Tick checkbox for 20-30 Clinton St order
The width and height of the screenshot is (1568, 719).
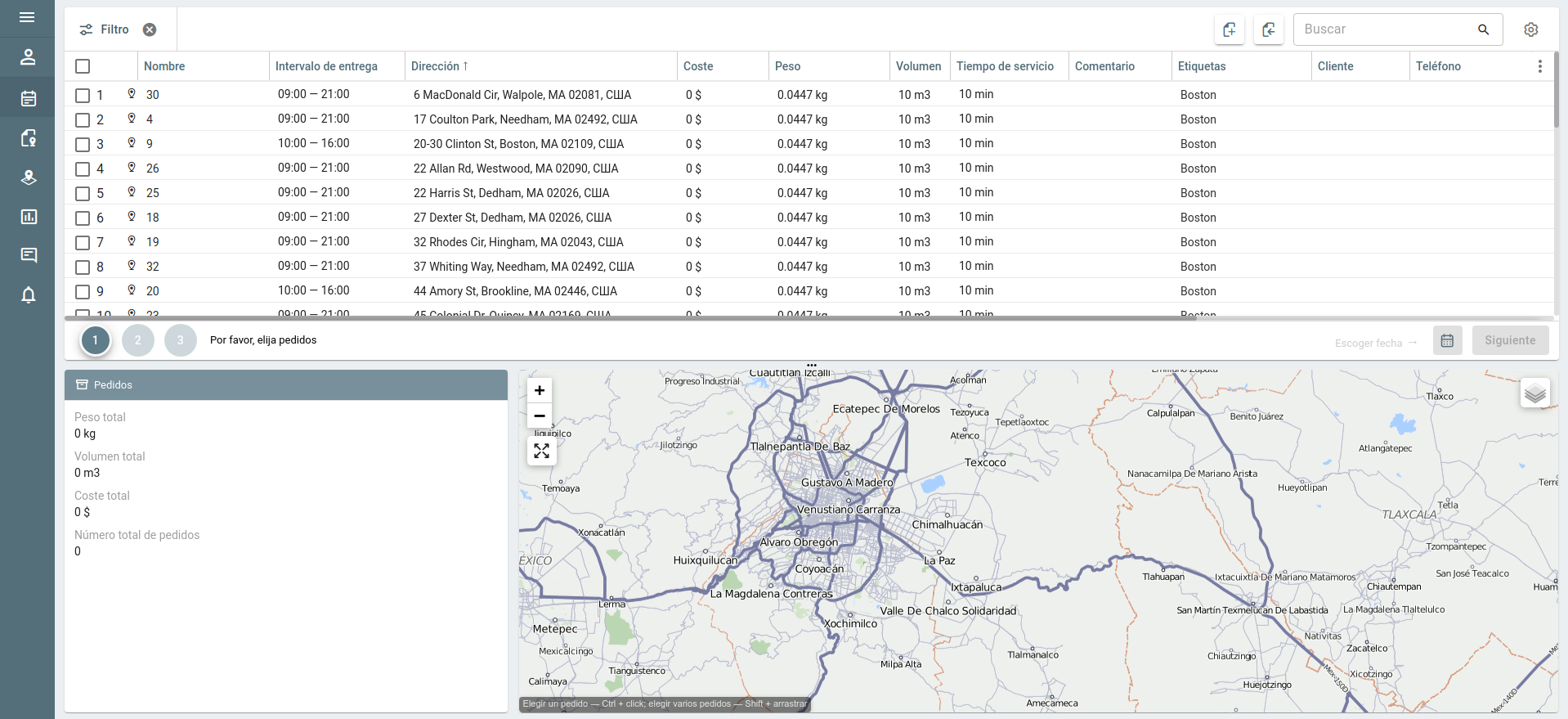click(83, 144)
